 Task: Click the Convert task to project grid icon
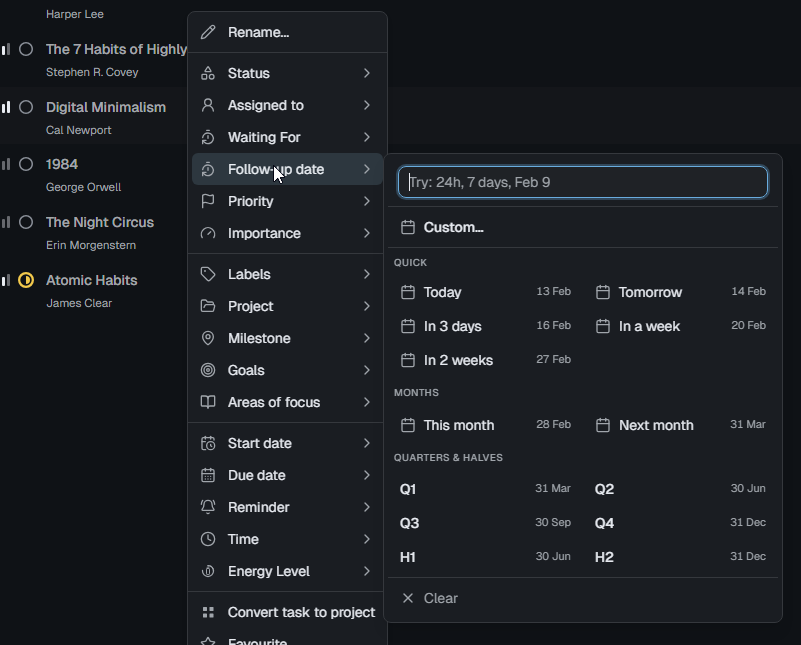tap(209, 612)
